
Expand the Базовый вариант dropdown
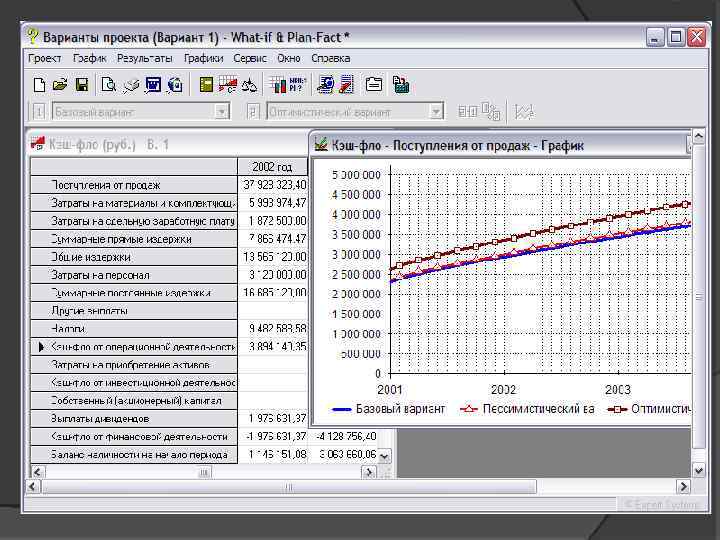[222, 112]
